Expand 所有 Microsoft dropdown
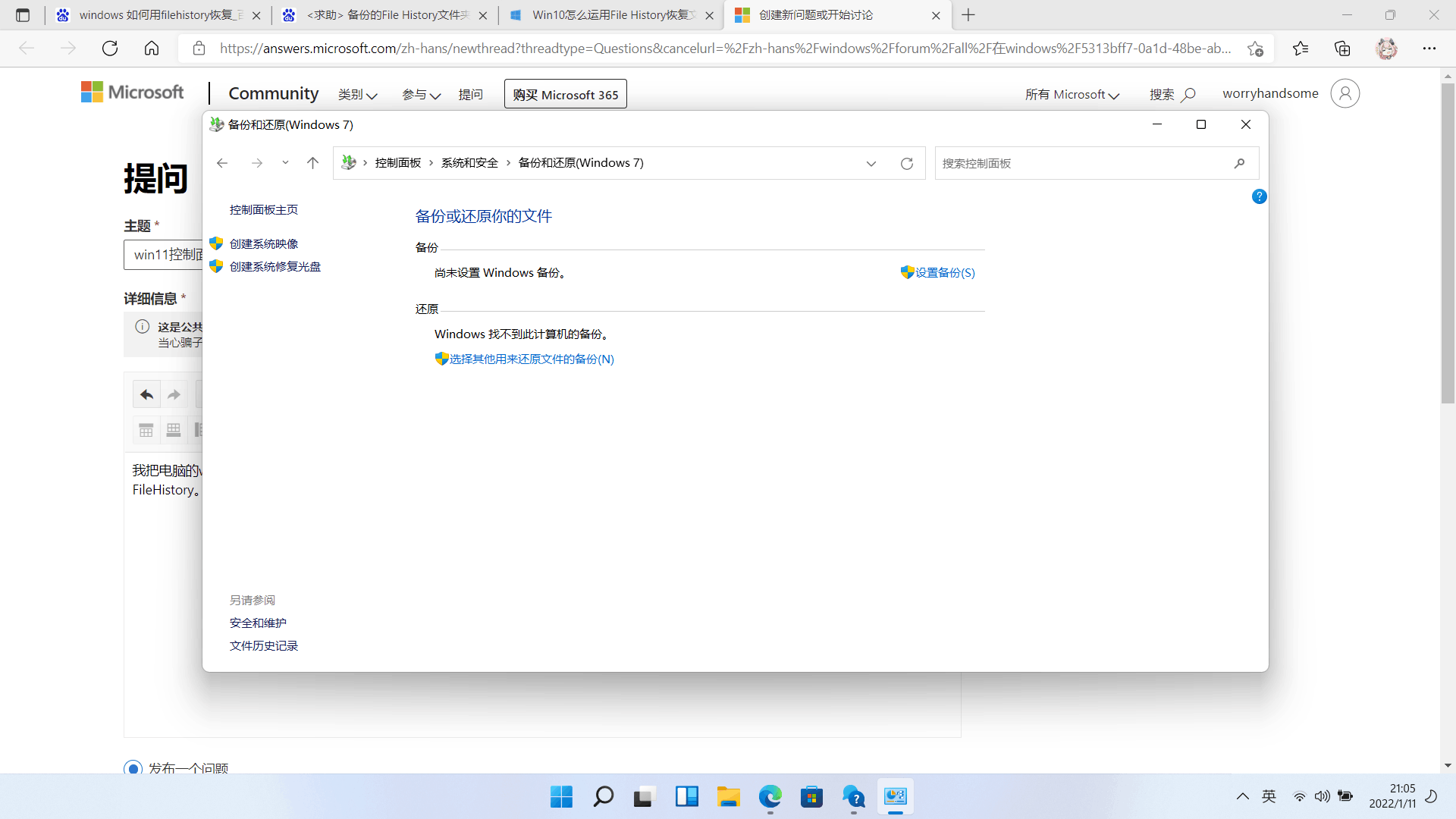Viewport: 1456px width, 819px height. [1072, 94]
